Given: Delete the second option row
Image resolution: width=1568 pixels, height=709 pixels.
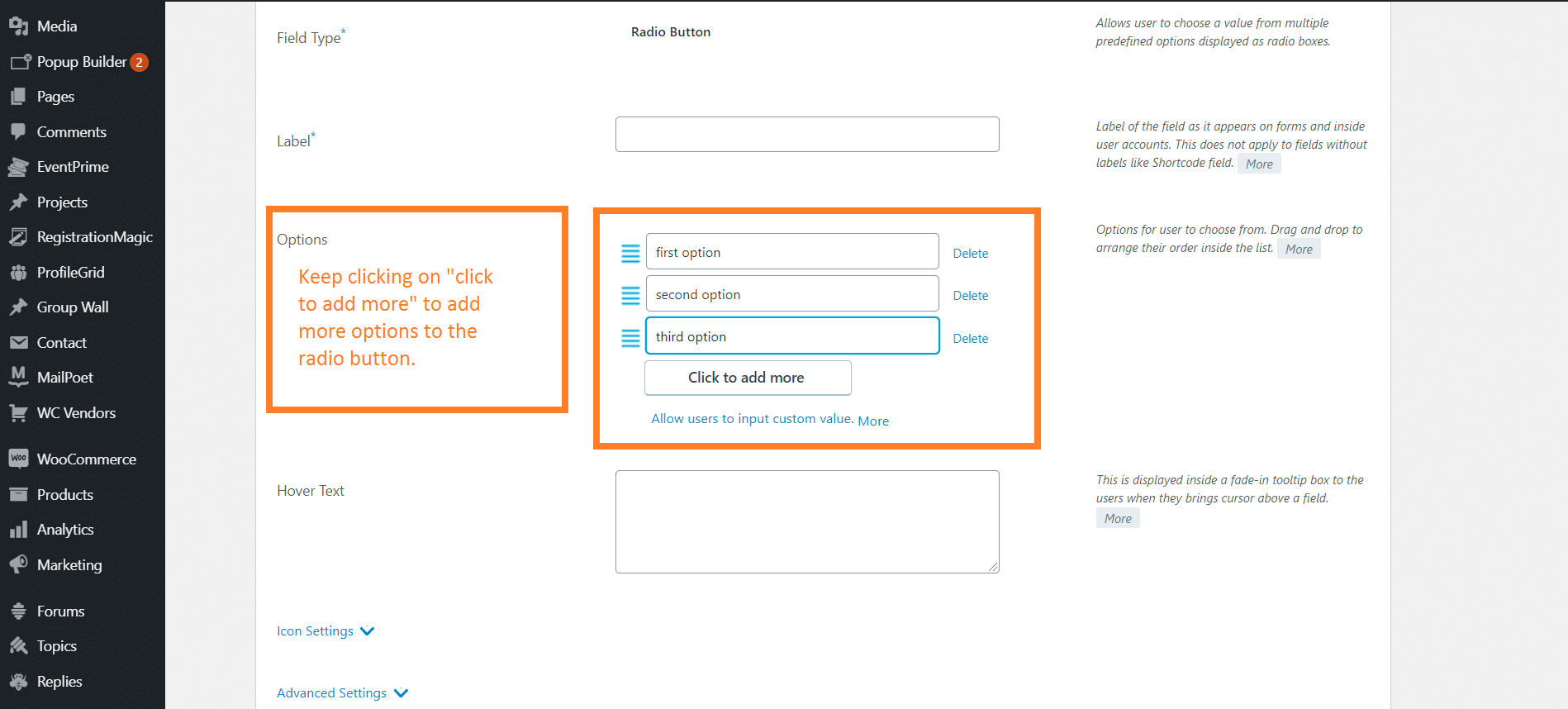Looking at the screenshot, I should pyautogui.click(x=970, y=296).
